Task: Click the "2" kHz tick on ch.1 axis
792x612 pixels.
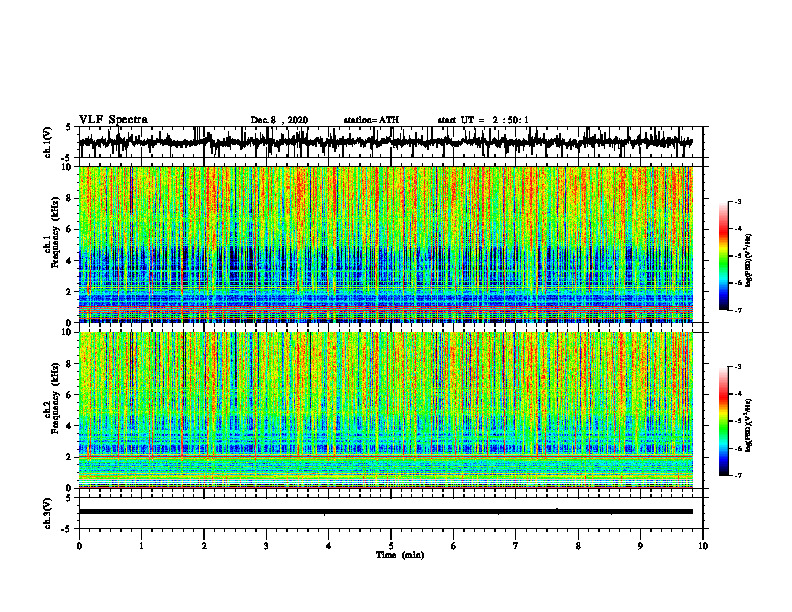Action: (x=70, y=292)
